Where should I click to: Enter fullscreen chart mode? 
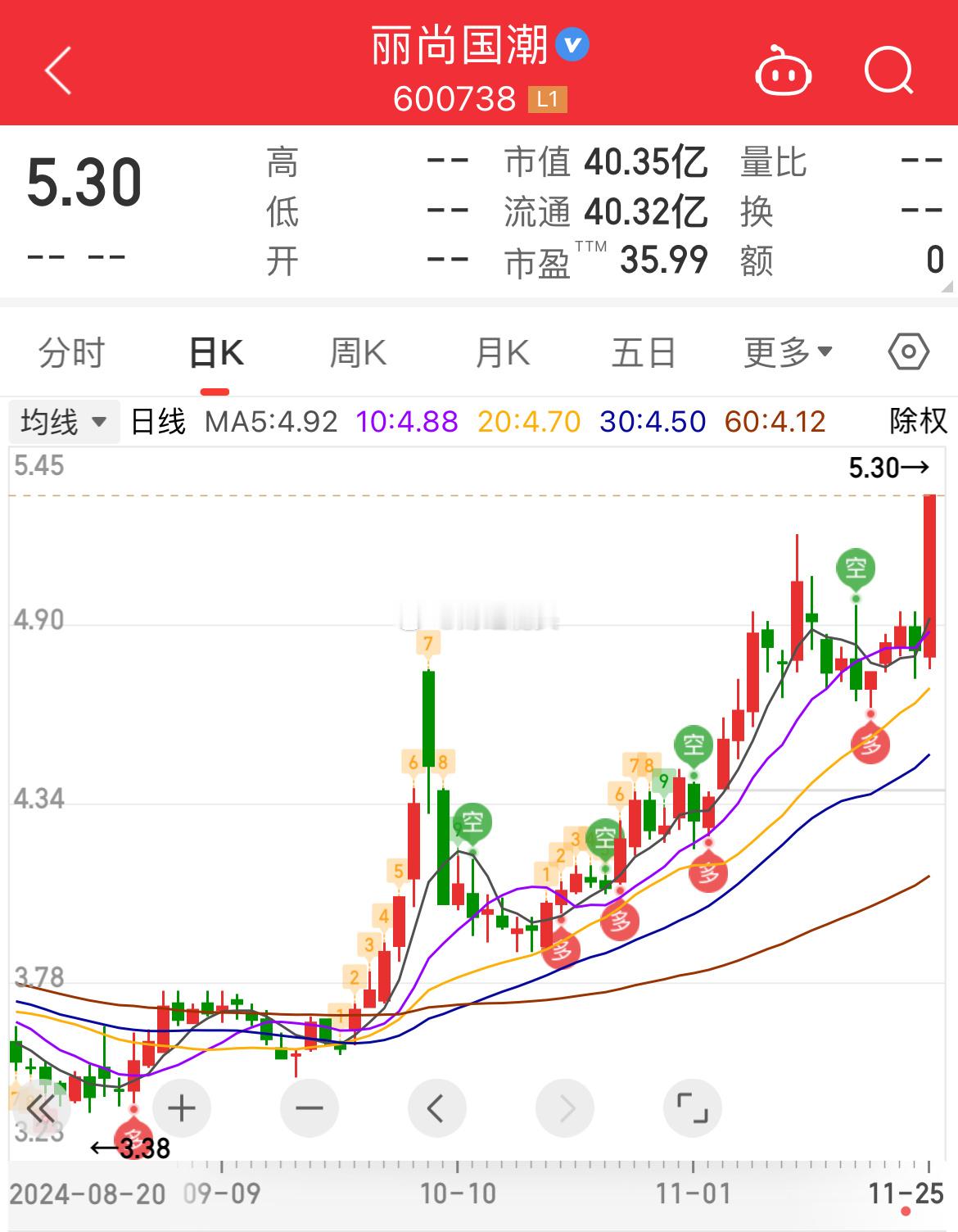pos(693,1108)
